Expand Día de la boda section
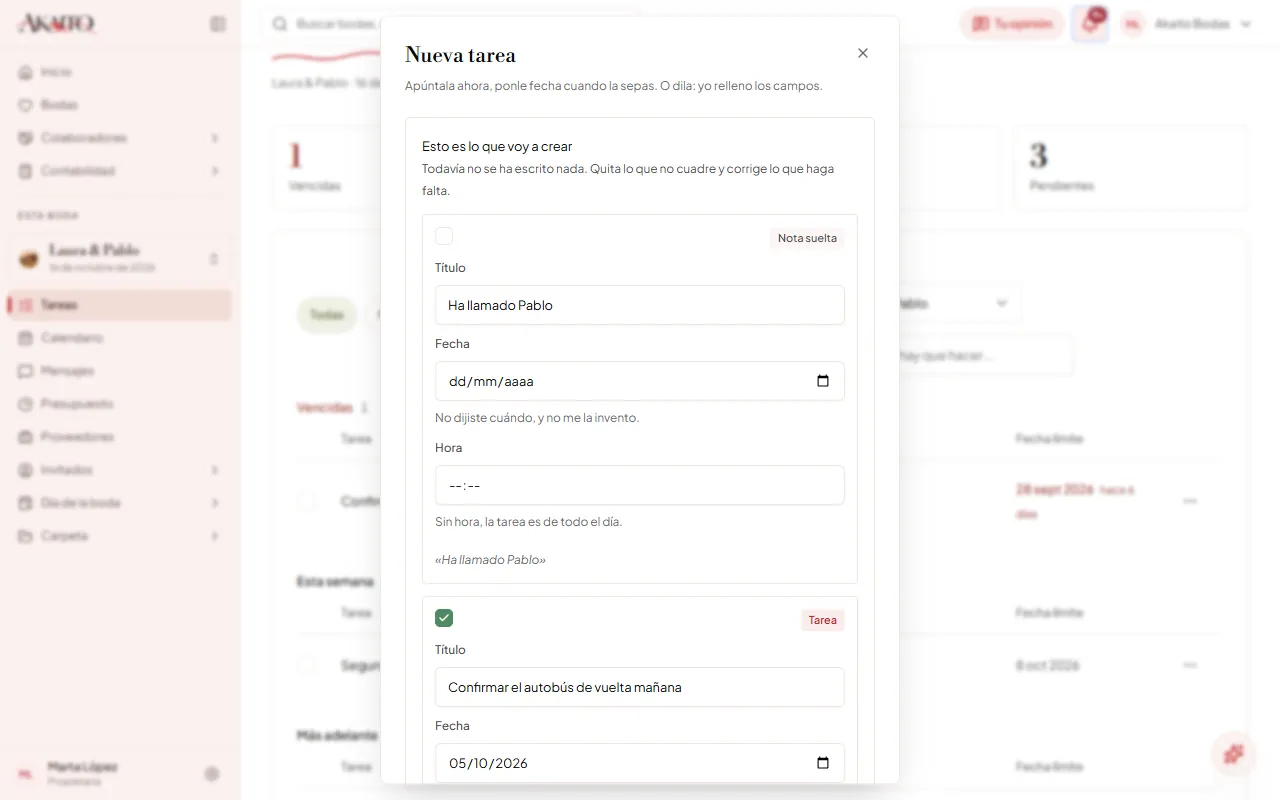 [120, 503]
